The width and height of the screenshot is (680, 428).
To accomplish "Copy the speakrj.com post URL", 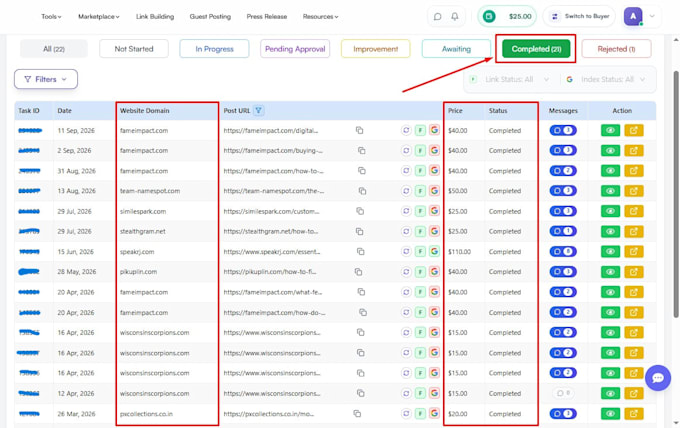I will pos(360,252).
